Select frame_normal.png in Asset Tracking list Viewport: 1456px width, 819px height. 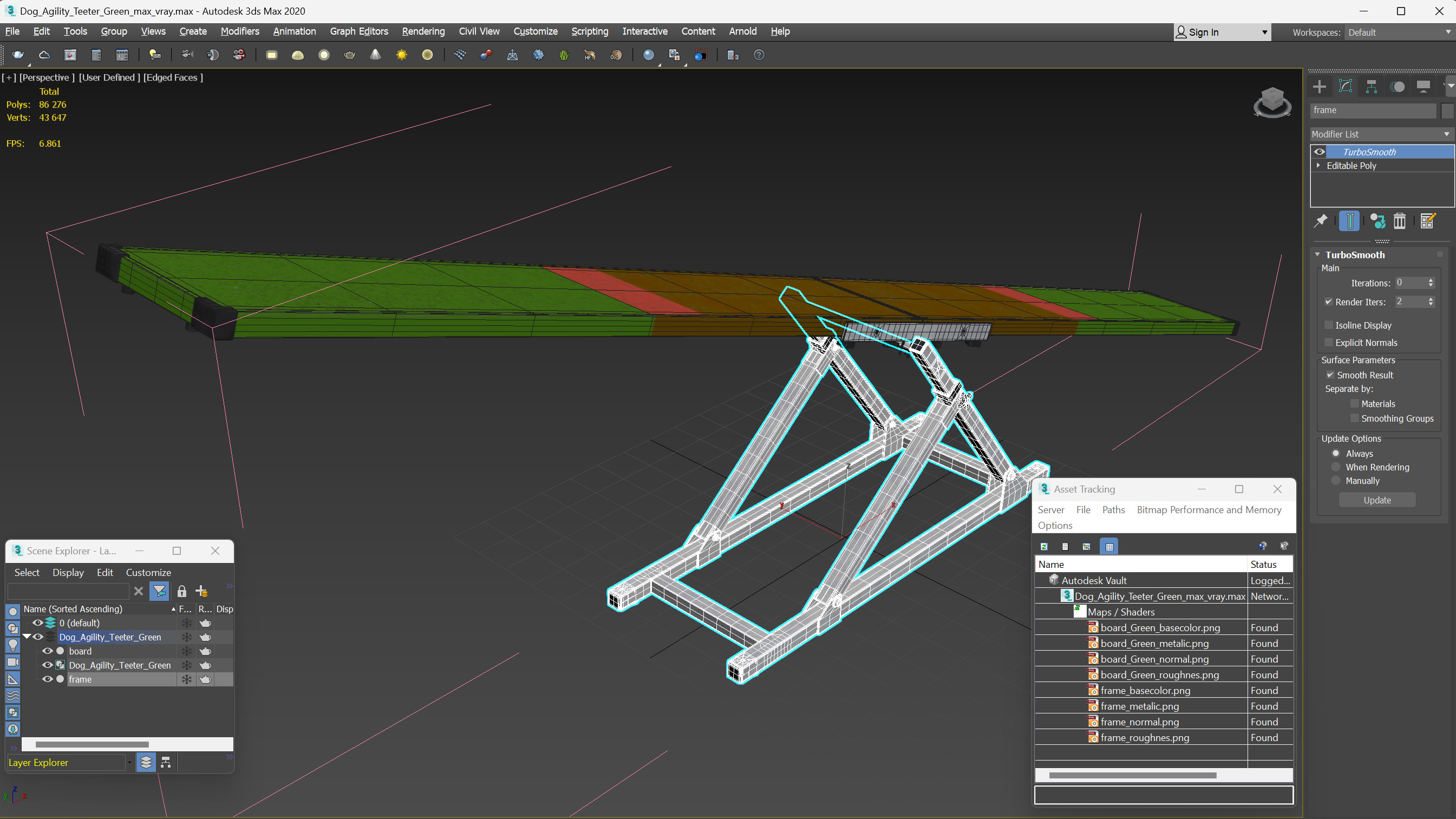tap(1139, 722)
